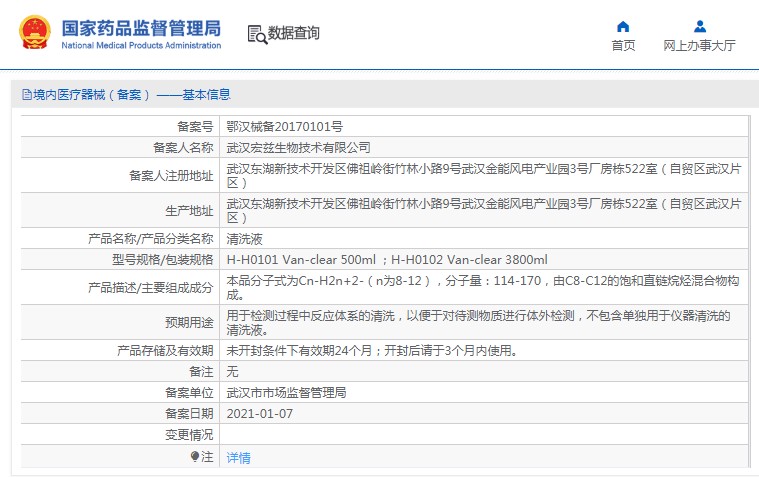
Task: Select company name 武汉宏兹生物技术有限公司
Action: tap(299, 148)
